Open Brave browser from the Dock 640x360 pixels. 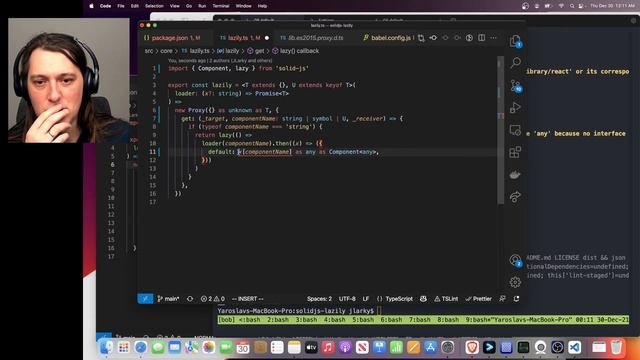tap(472, 347)
